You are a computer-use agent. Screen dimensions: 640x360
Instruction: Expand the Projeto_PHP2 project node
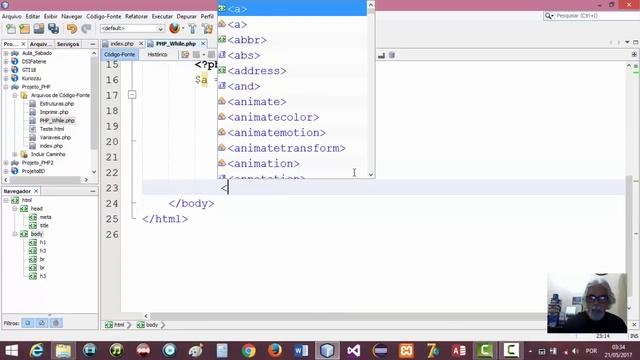tap(6, 163)
